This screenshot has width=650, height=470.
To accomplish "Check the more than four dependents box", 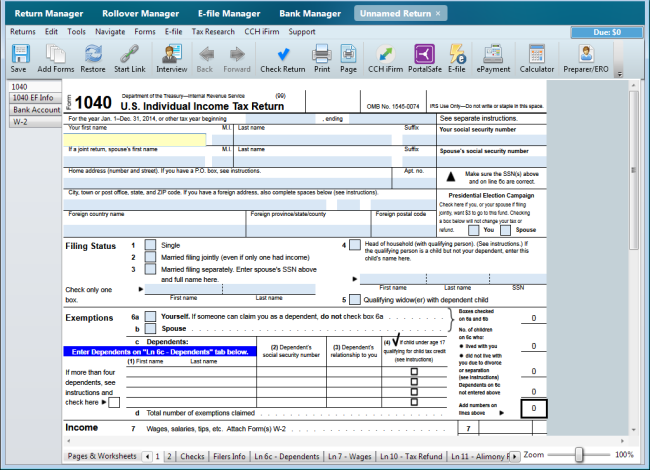I will click(x=114, y=402).
